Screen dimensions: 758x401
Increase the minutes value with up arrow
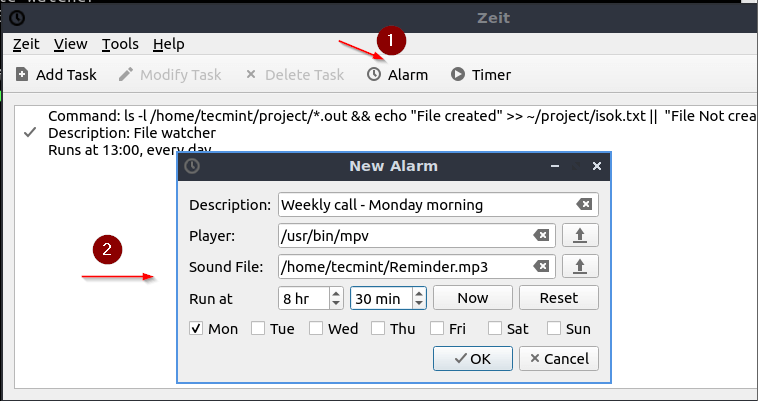(419, 293)
